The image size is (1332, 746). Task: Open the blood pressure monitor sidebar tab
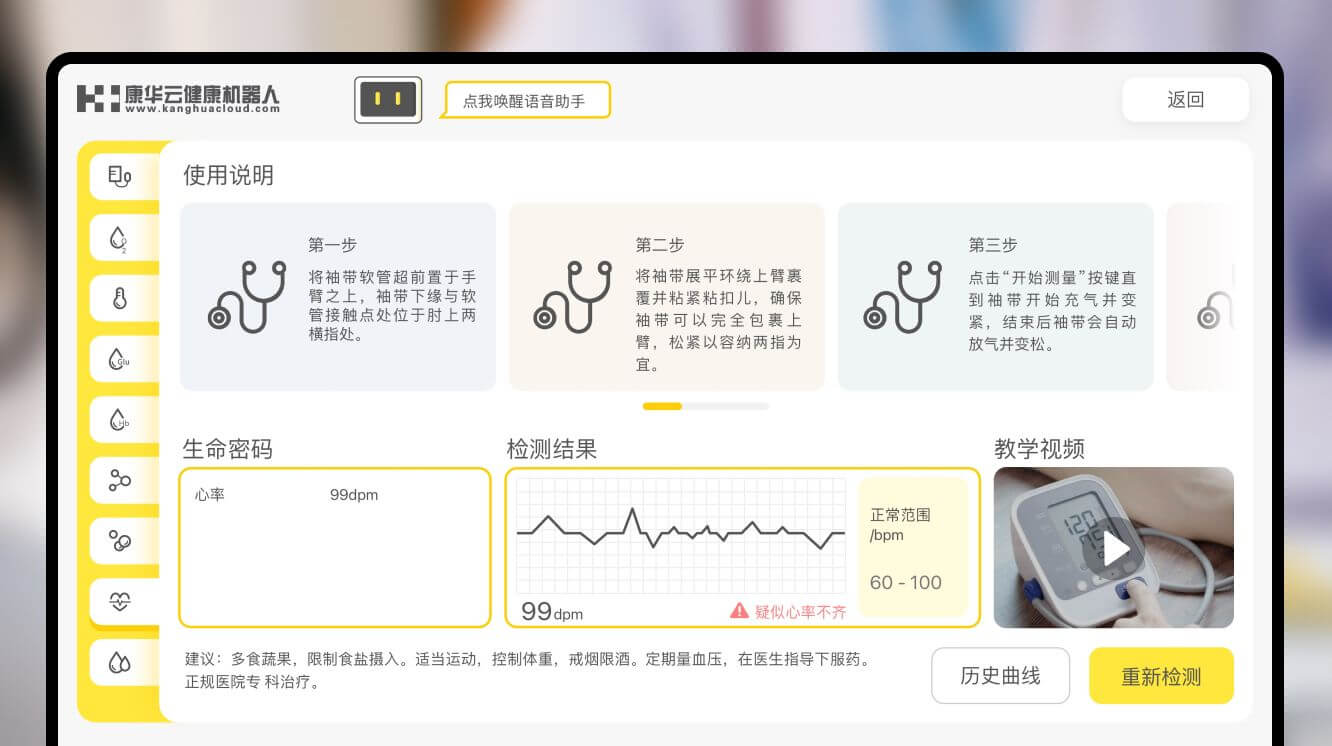coord(120,178)
